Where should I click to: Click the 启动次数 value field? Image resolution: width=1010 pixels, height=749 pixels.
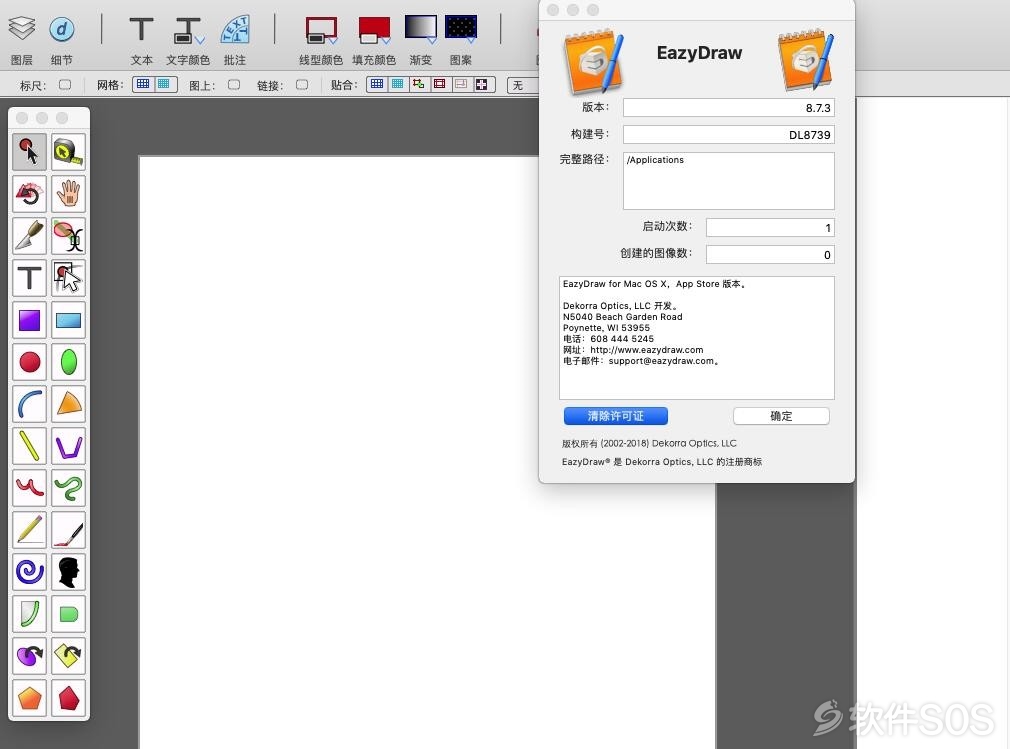pos(770,227)
